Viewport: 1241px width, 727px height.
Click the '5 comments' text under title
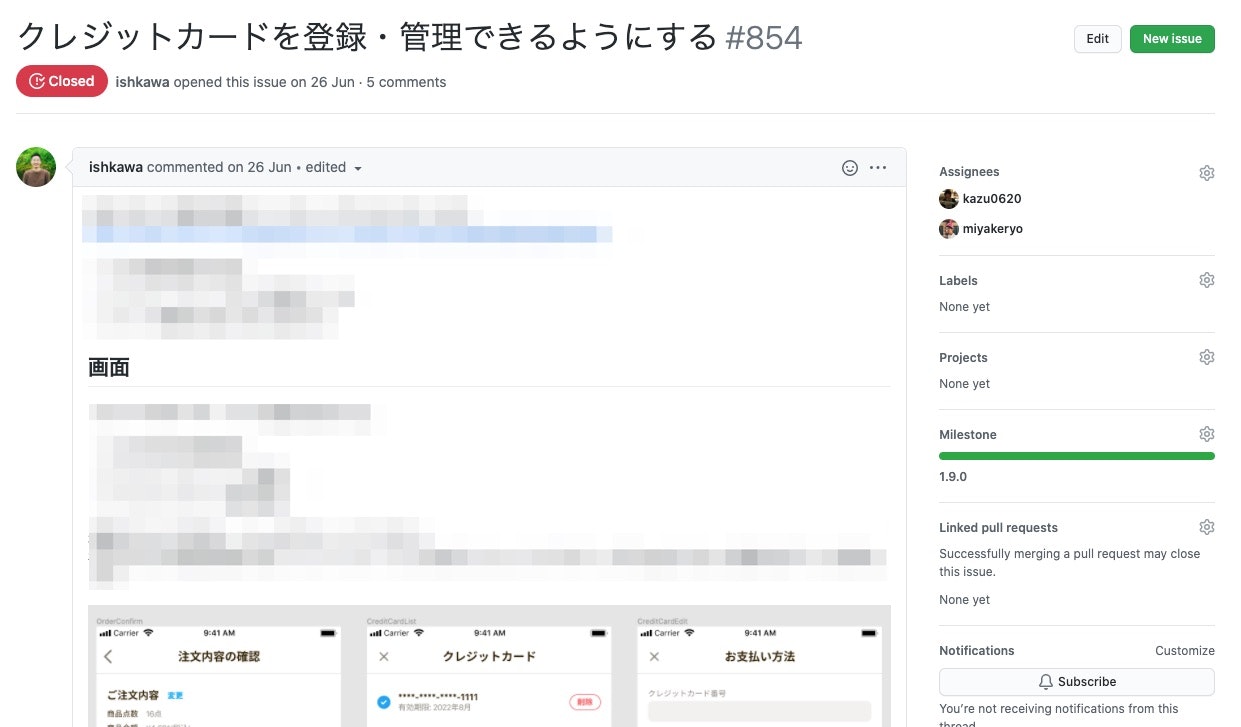point(406,82)
